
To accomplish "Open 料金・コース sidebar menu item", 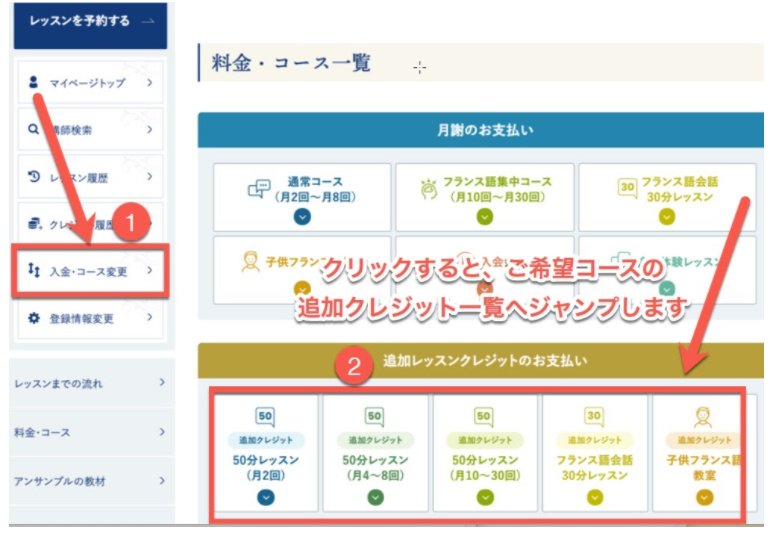I will click(89, 432).
